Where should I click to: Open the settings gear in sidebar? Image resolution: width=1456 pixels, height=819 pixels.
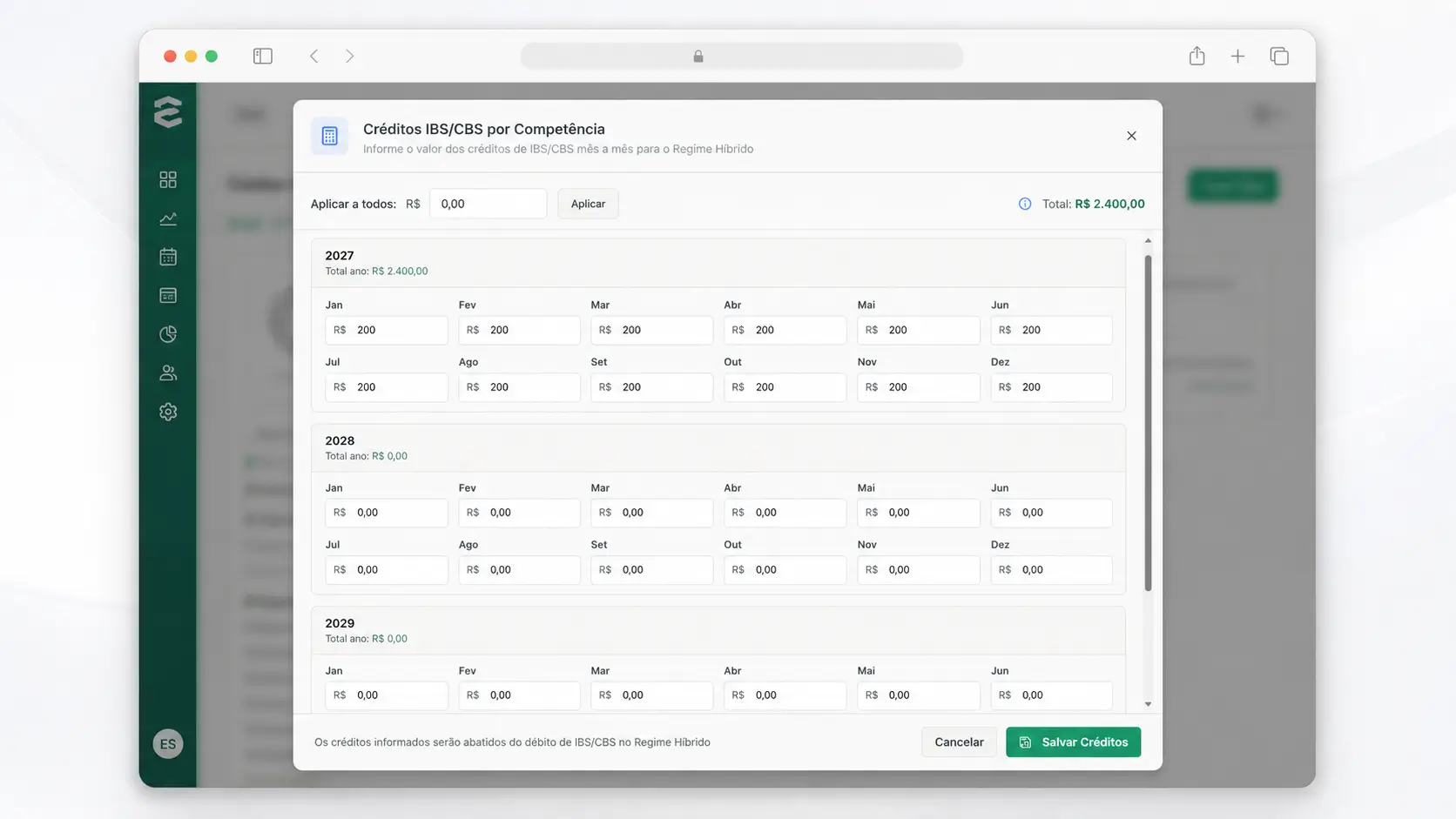pos(168,412)
